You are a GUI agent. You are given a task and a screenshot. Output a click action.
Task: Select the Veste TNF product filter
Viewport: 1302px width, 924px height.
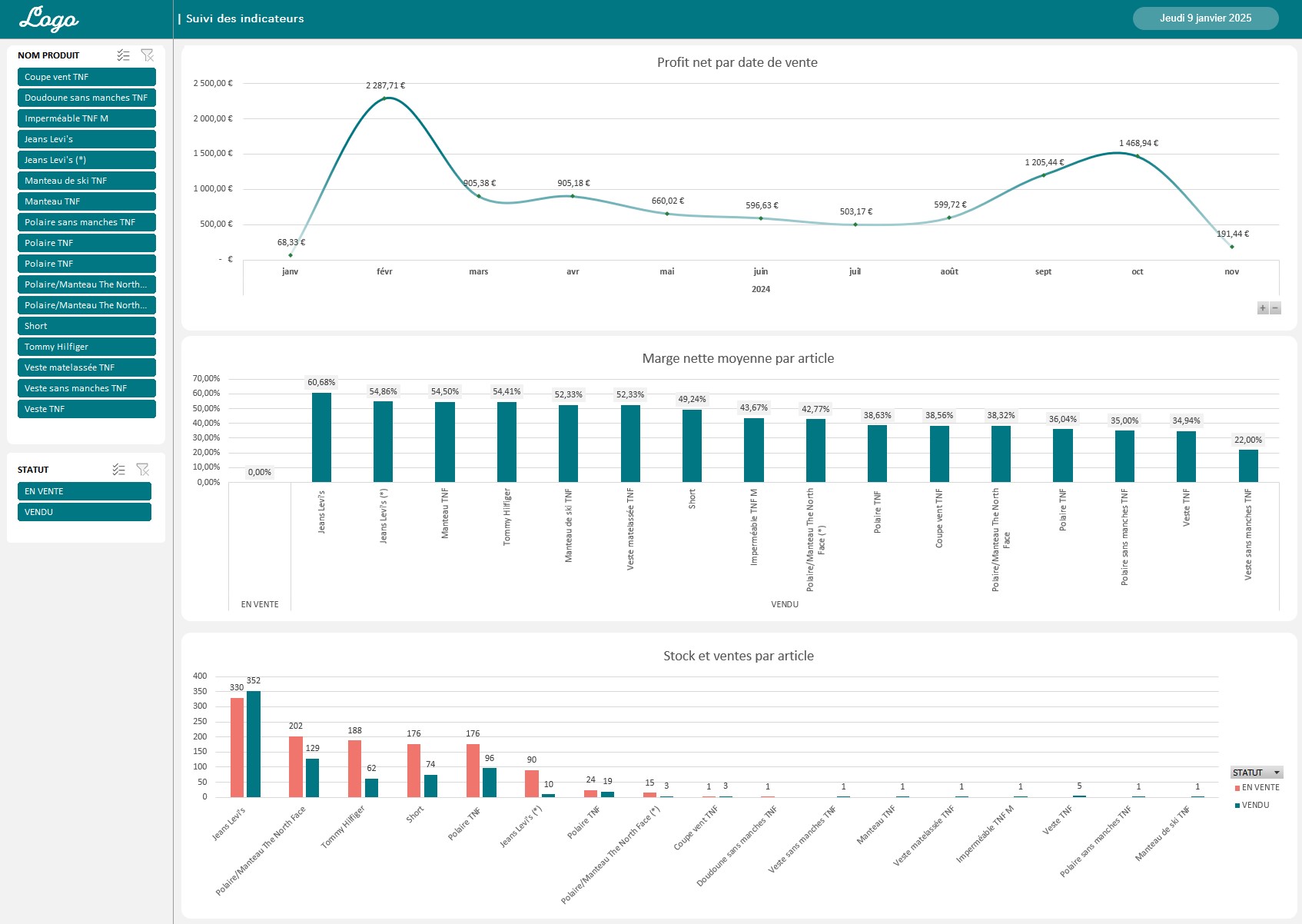86,408
